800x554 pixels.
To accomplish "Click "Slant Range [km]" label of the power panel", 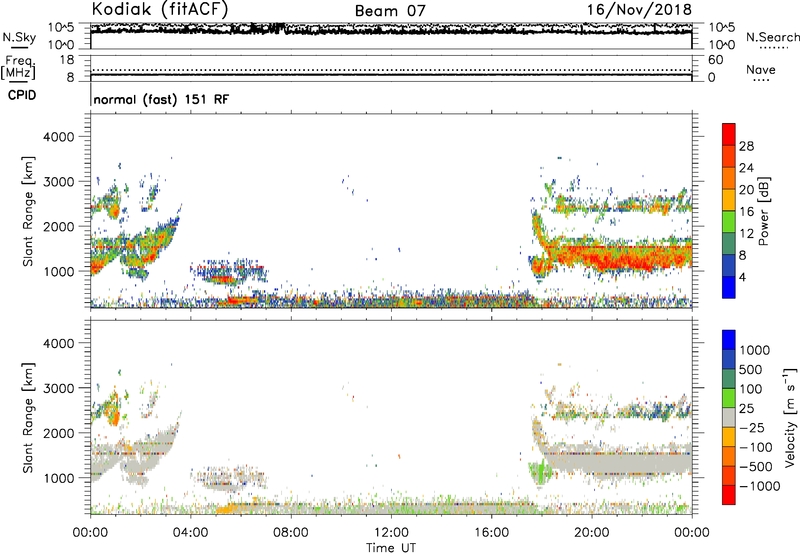I will pyautogui.click(x=28, y=211).
